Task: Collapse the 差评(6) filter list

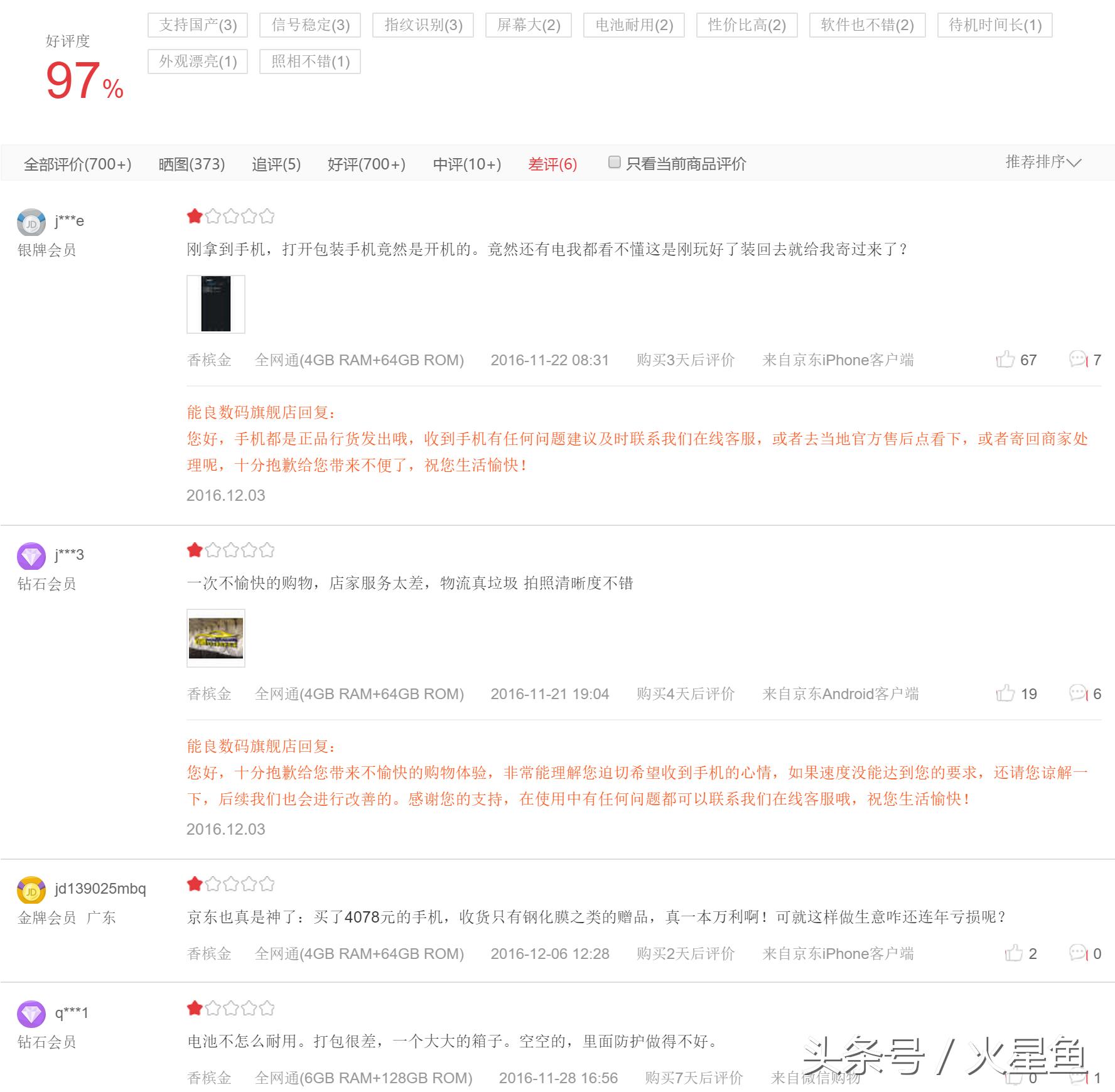Action: pos(552,163)
